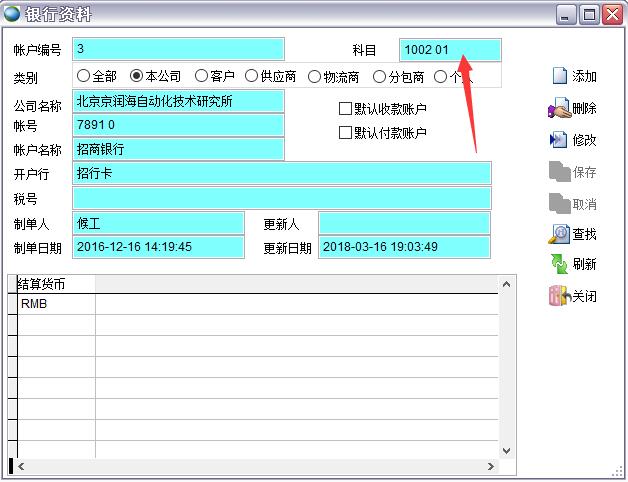Click the 刷新 (Refresh) arrows icon
The width and height of the screenshot is (628, 482).
[559, 264]
